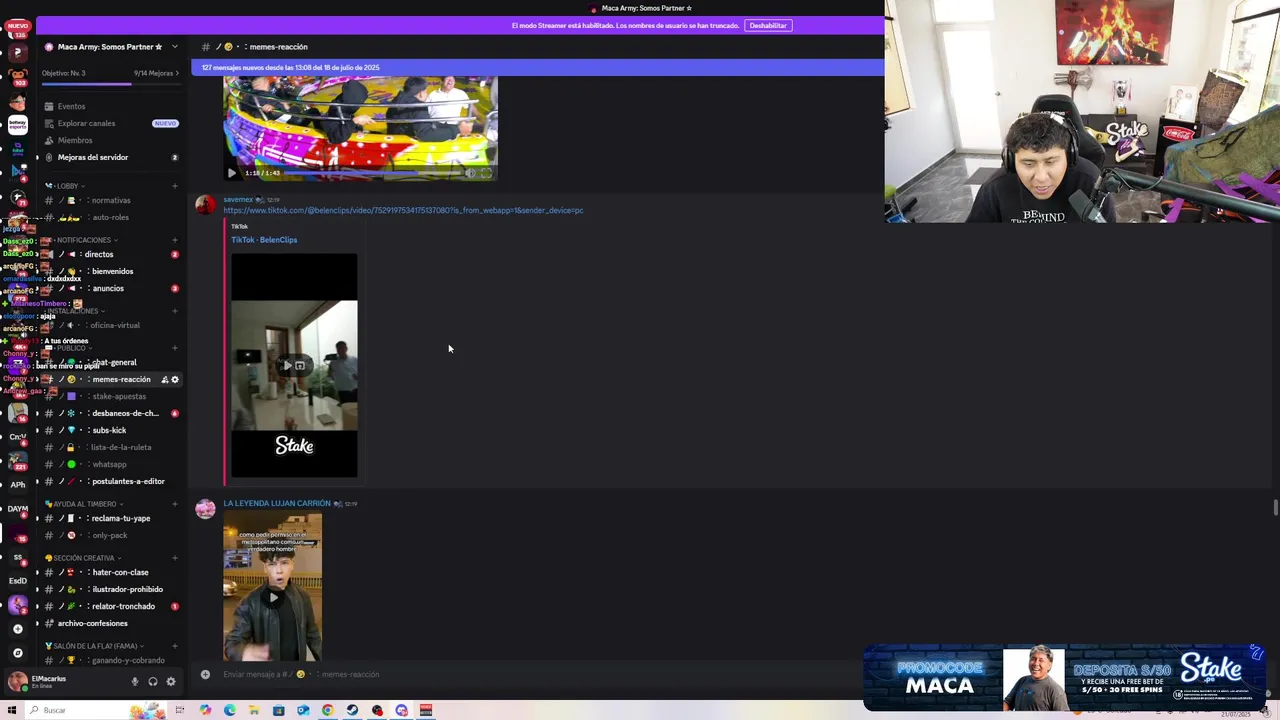This screenshot has height=720, width=1280.
Task: Open the SS server icon
Action: 17,557
